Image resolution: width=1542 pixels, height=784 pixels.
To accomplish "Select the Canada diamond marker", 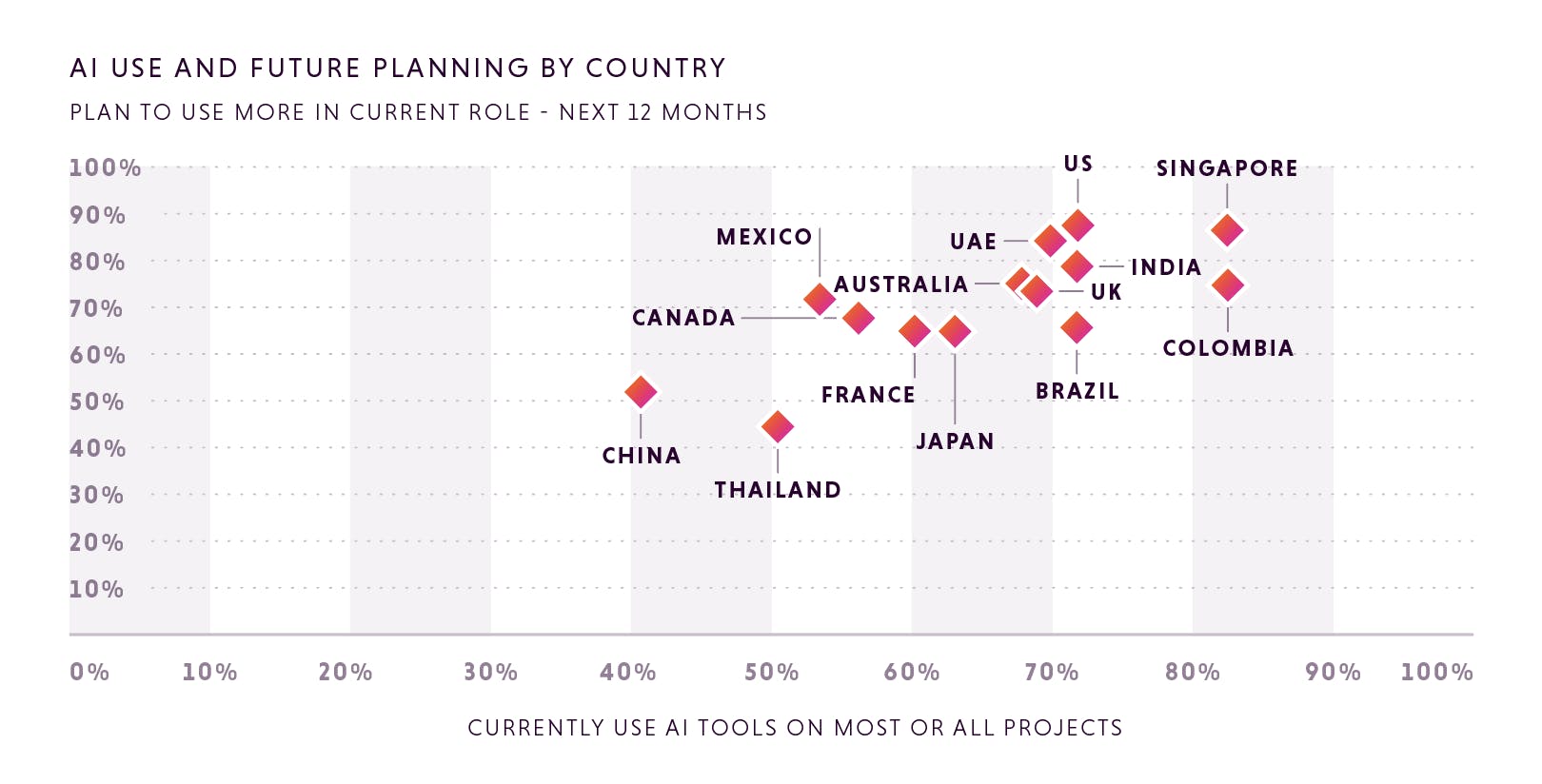I will coord(858,318).
